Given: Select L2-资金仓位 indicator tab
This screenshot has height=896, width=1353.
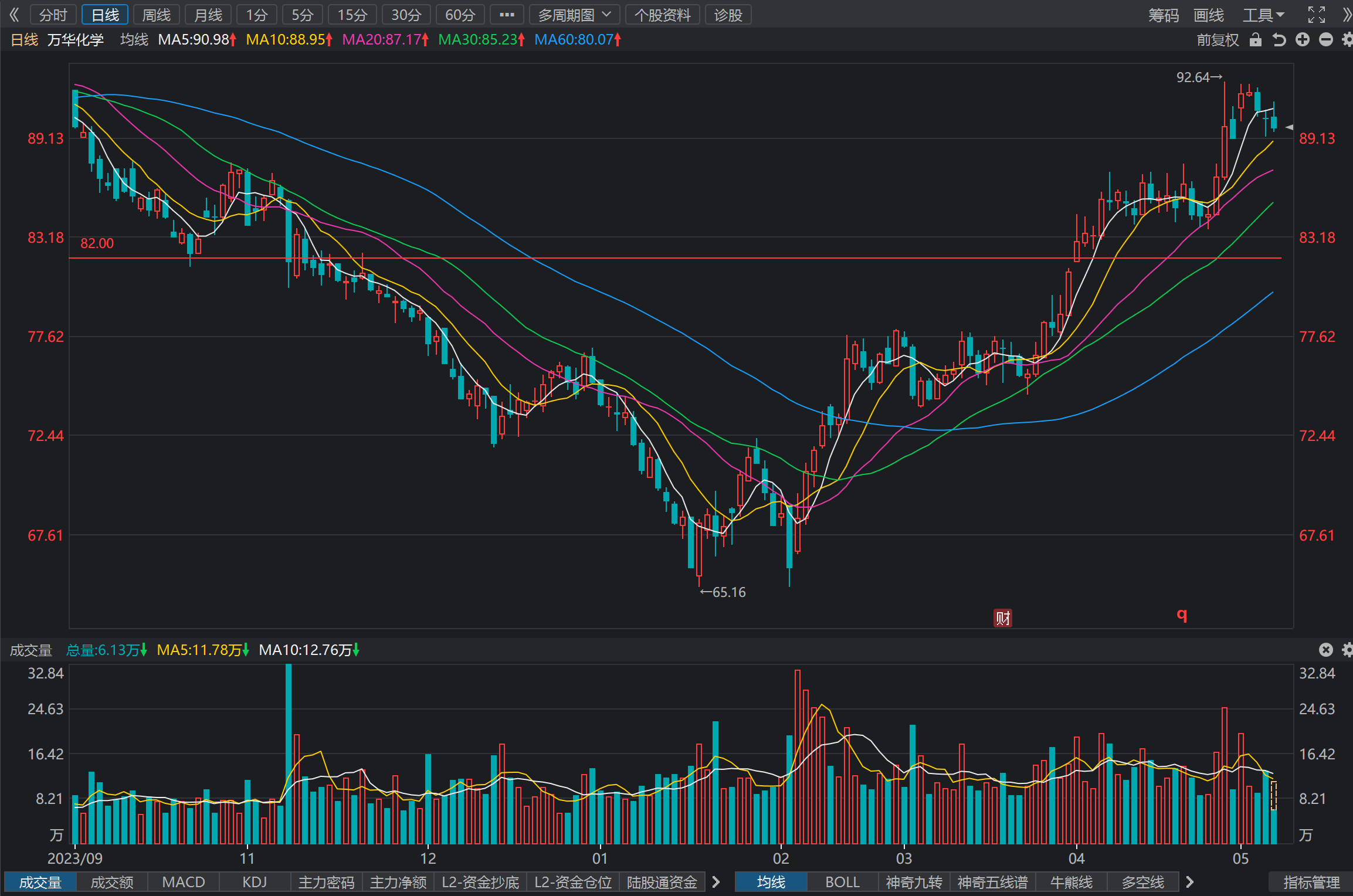Looking at the screenshot, I should point(573,882).
